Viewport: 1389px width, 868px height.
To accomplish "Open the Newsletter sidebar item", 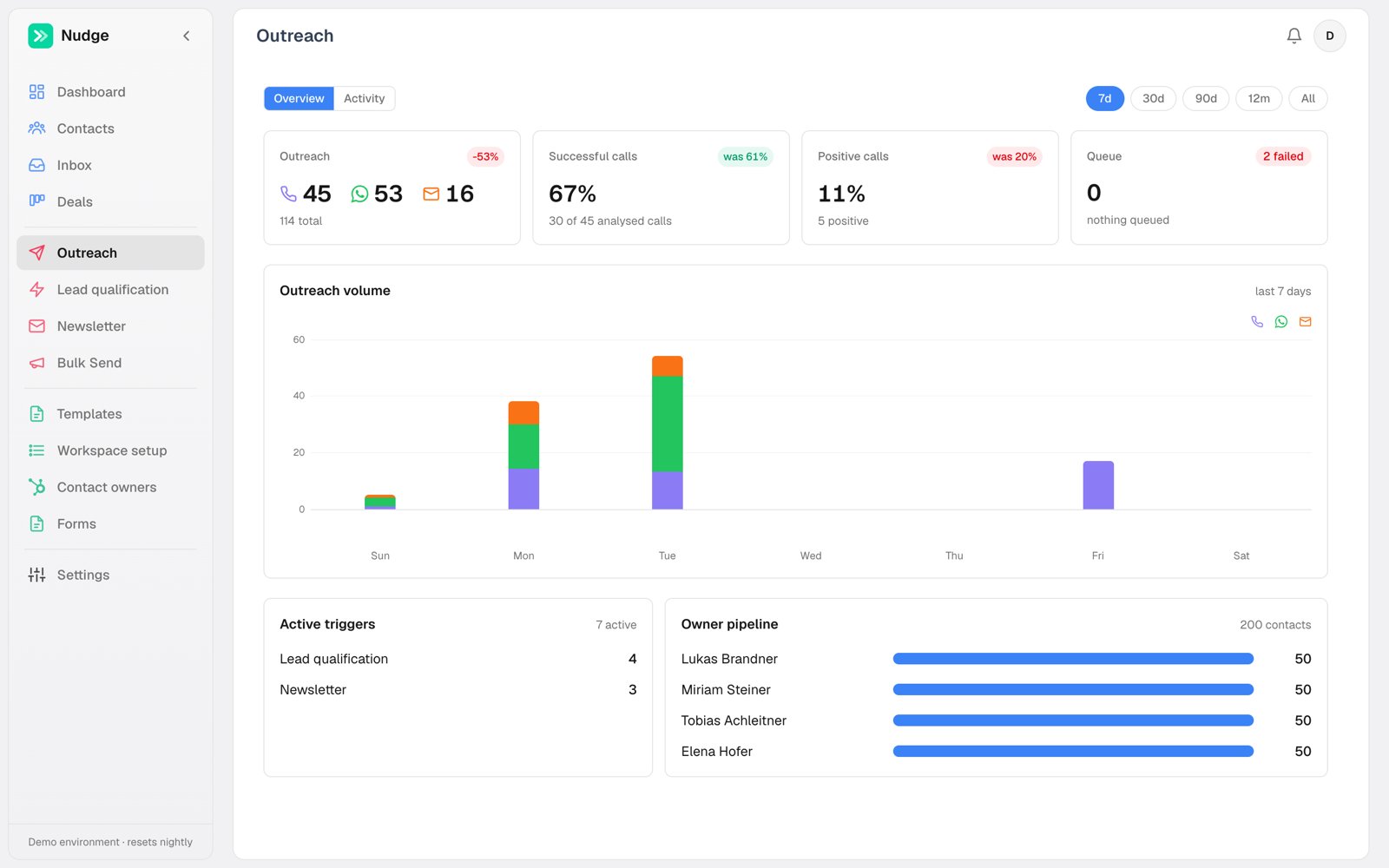I will point(110,326).
